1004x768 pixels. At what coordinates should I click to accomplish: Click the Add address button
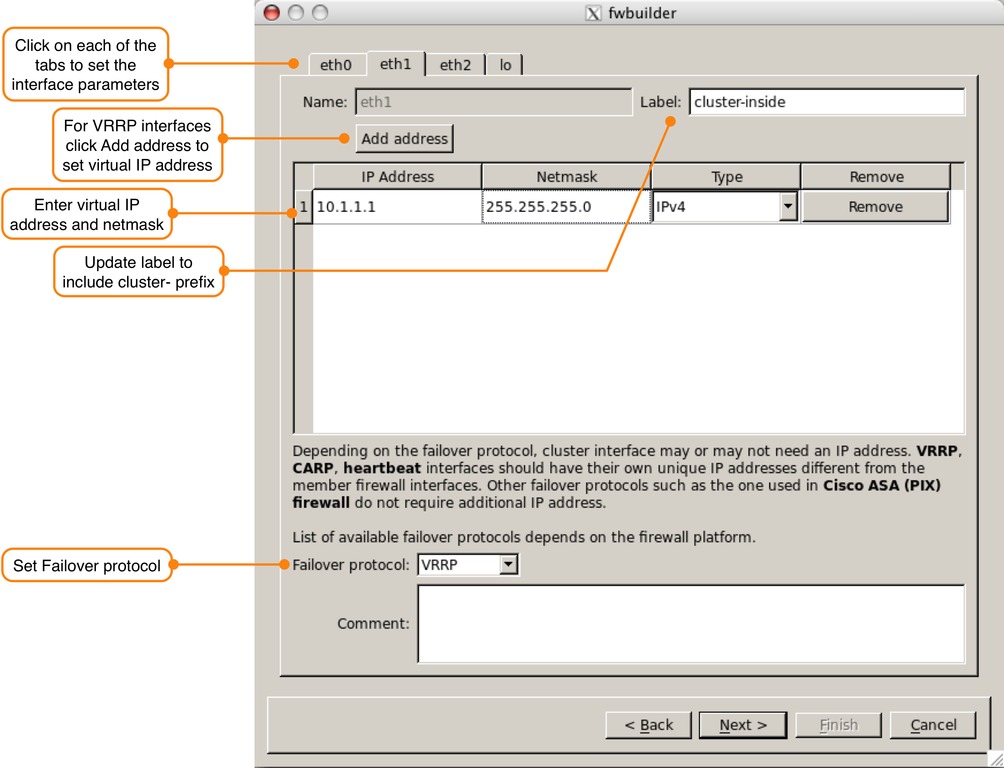coord(404,139)
